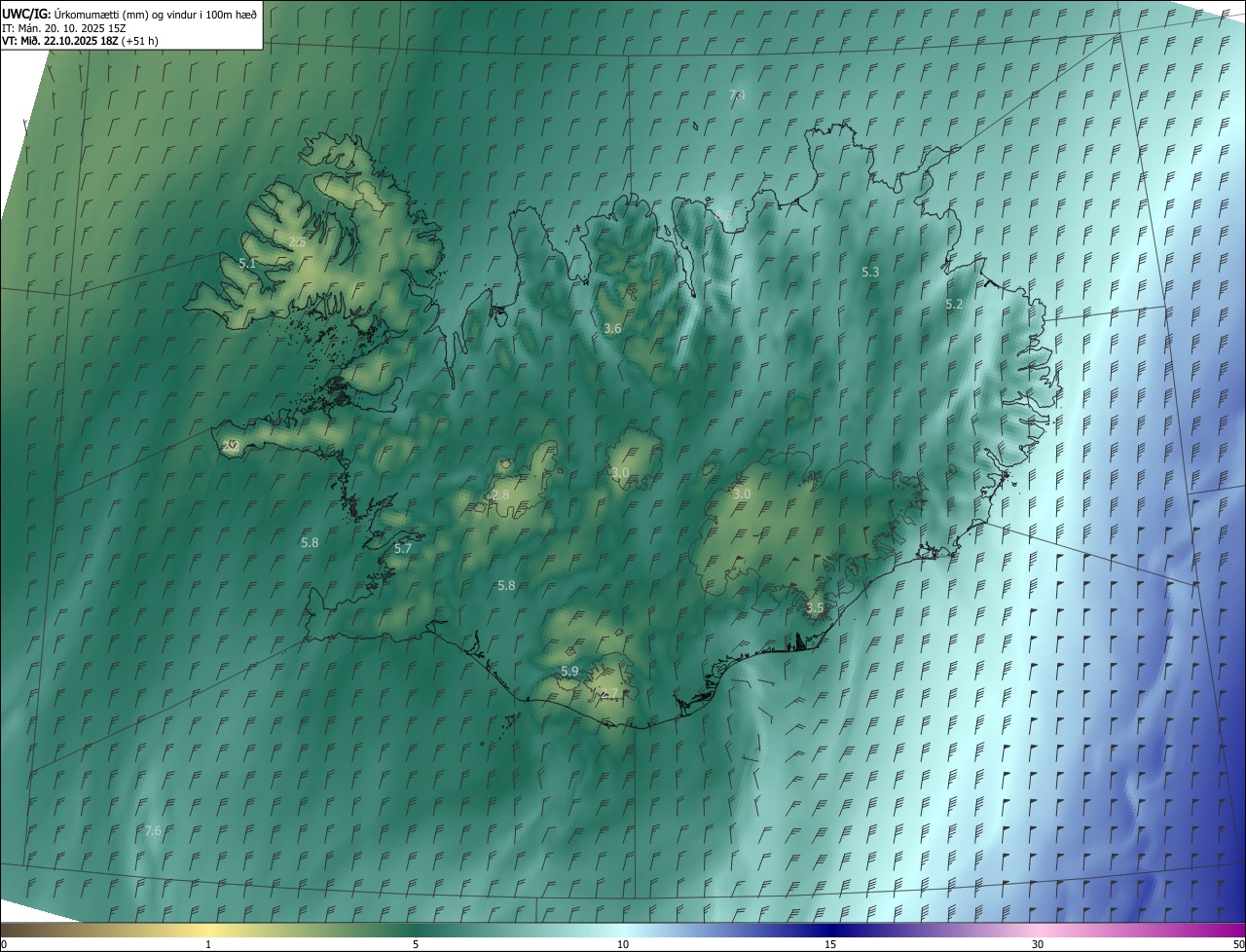Click the 3.5 value in southeast Iceland
Viewport: 1246px width, 952px height.
(x=815, y=608)
